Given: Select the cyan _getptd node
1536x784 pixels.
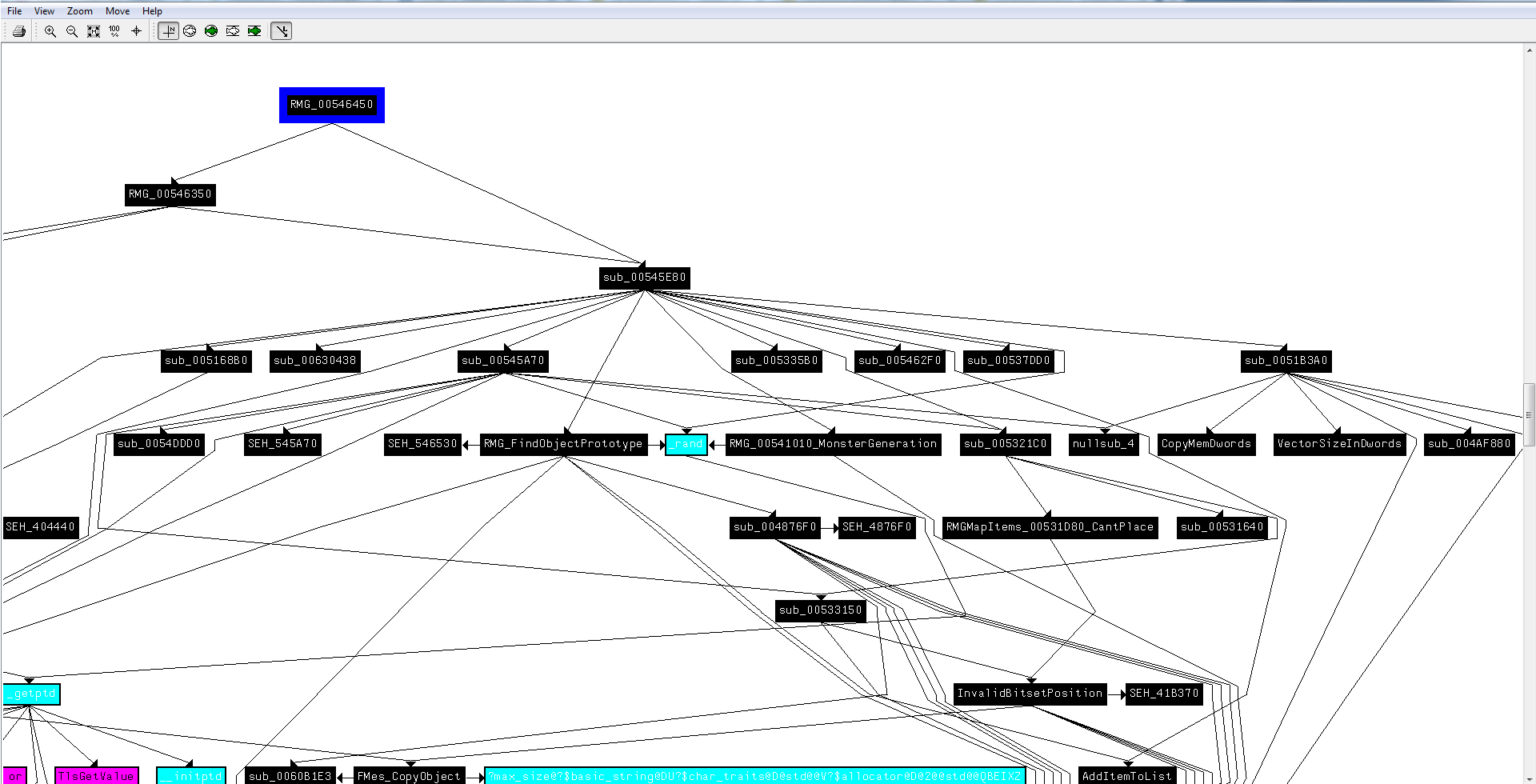Looking at the screenshot, I should click(32, 694).
